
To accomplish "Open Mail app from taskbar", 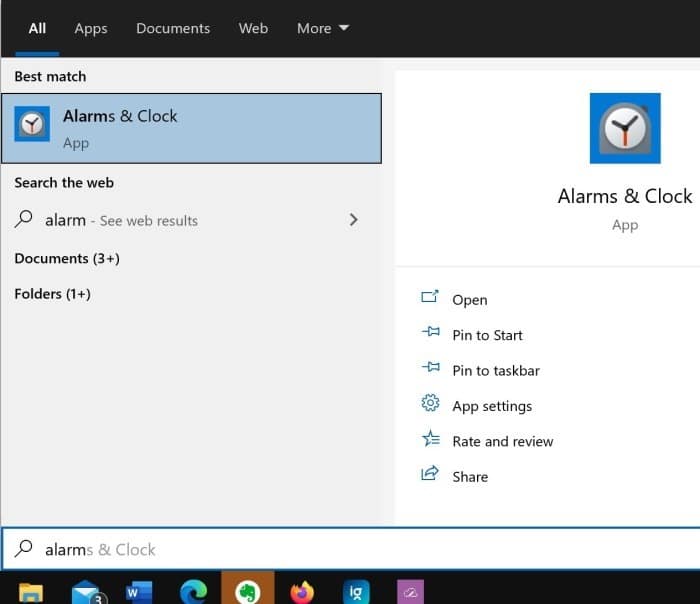I will click(x=88, y=592).
